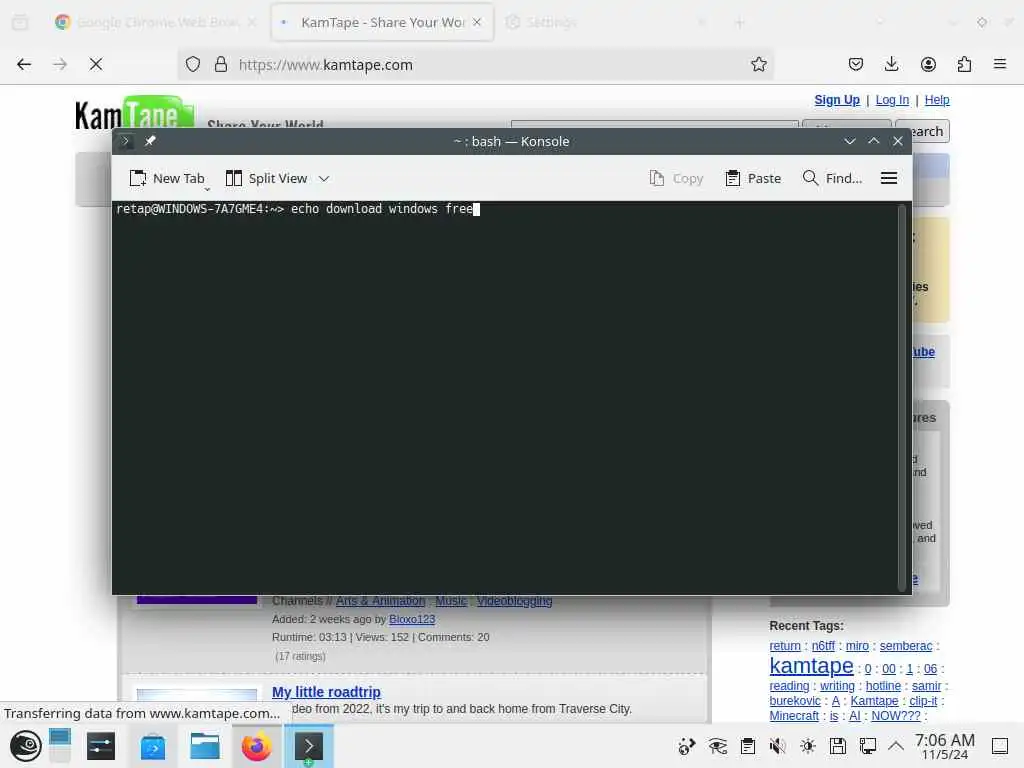Viewport: 1024px width, 768px height.
Task: Click the Sign Up link
Action: coord(837,100)
